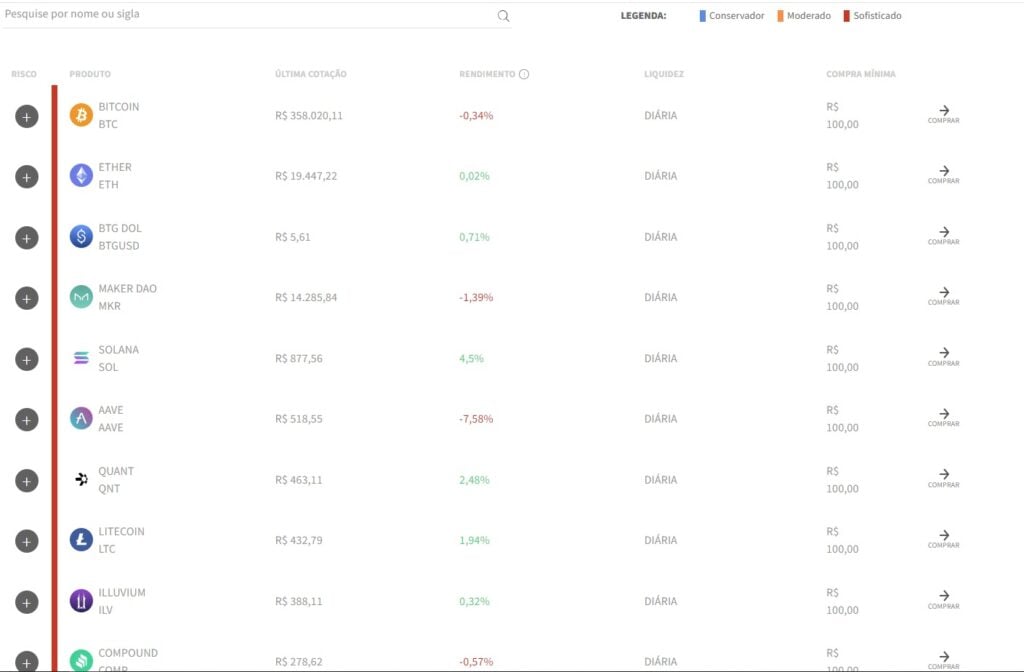Expand the Bitcoin row details
The height and width of the screenshot is (672, 1024).
[x=27, y=116]
